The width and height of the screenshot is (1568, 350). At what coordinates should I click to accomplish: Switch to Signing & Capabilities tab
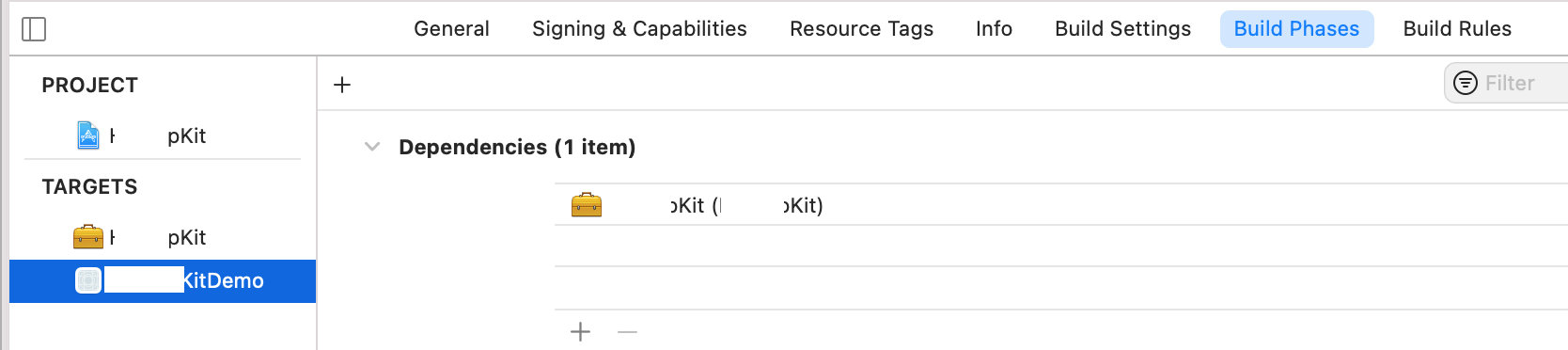(x=639, y=29)
